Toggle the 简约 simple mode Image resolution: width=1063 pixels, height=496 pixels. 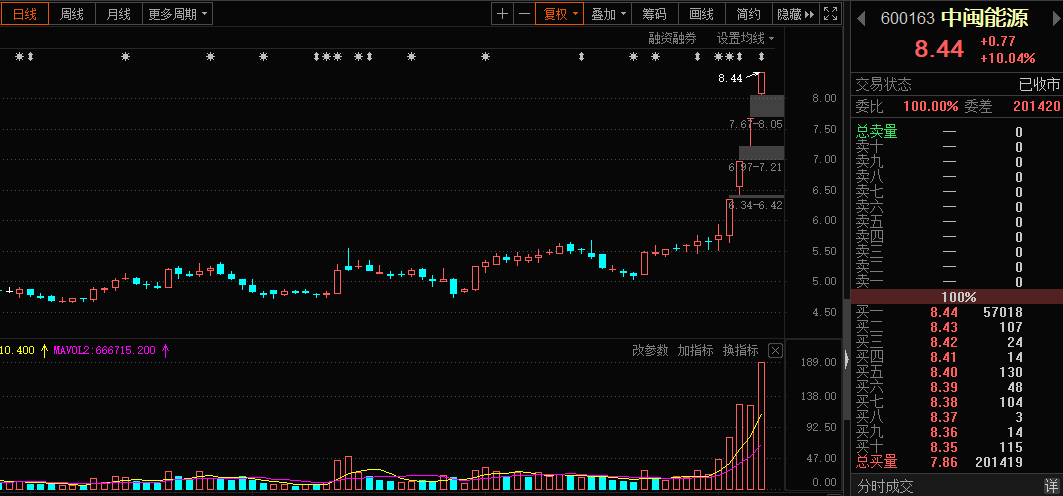pos(748,14)
